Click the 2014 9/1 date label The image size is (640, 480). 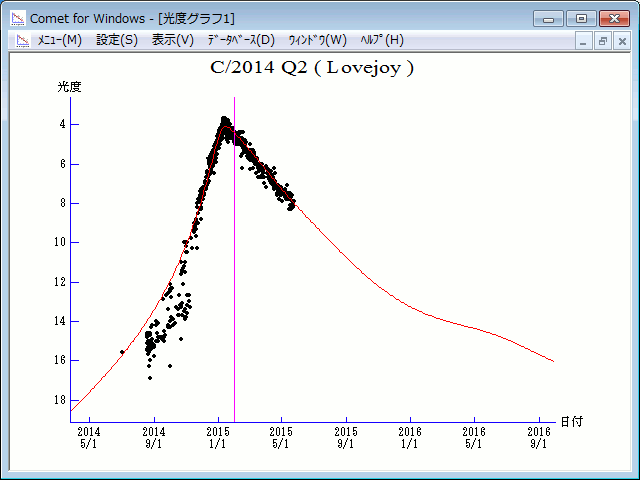coord(154,438)
